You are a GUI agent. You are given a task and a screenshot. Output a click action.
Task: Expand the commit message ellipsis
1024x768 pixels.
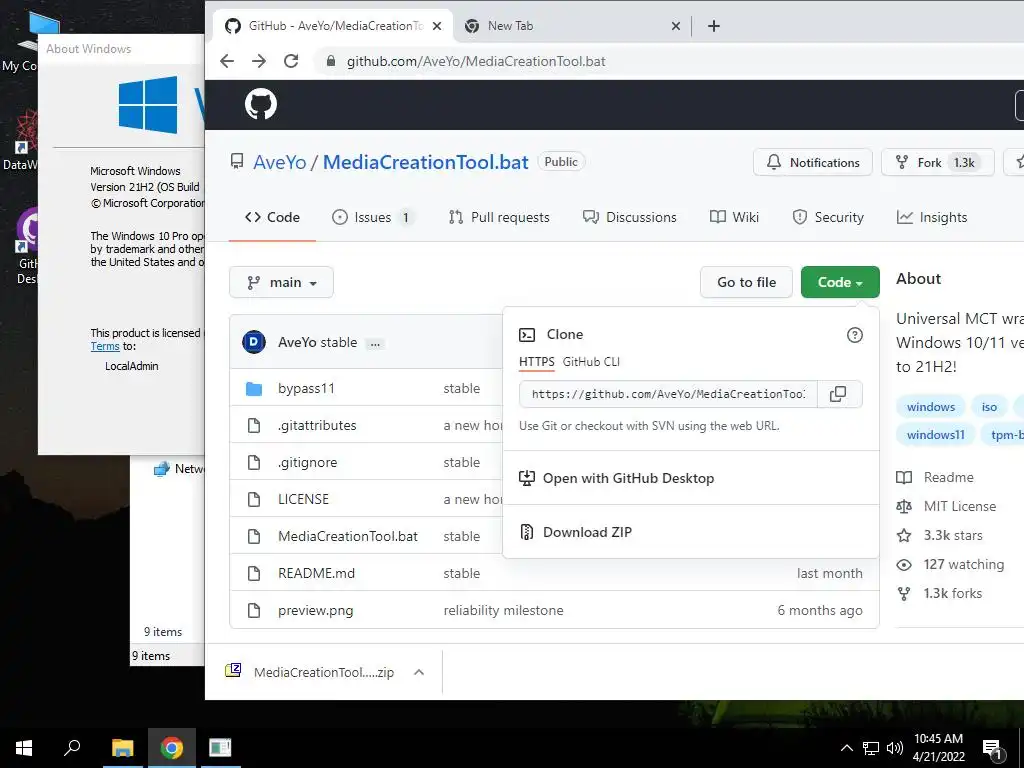click(x=375, y=344)
